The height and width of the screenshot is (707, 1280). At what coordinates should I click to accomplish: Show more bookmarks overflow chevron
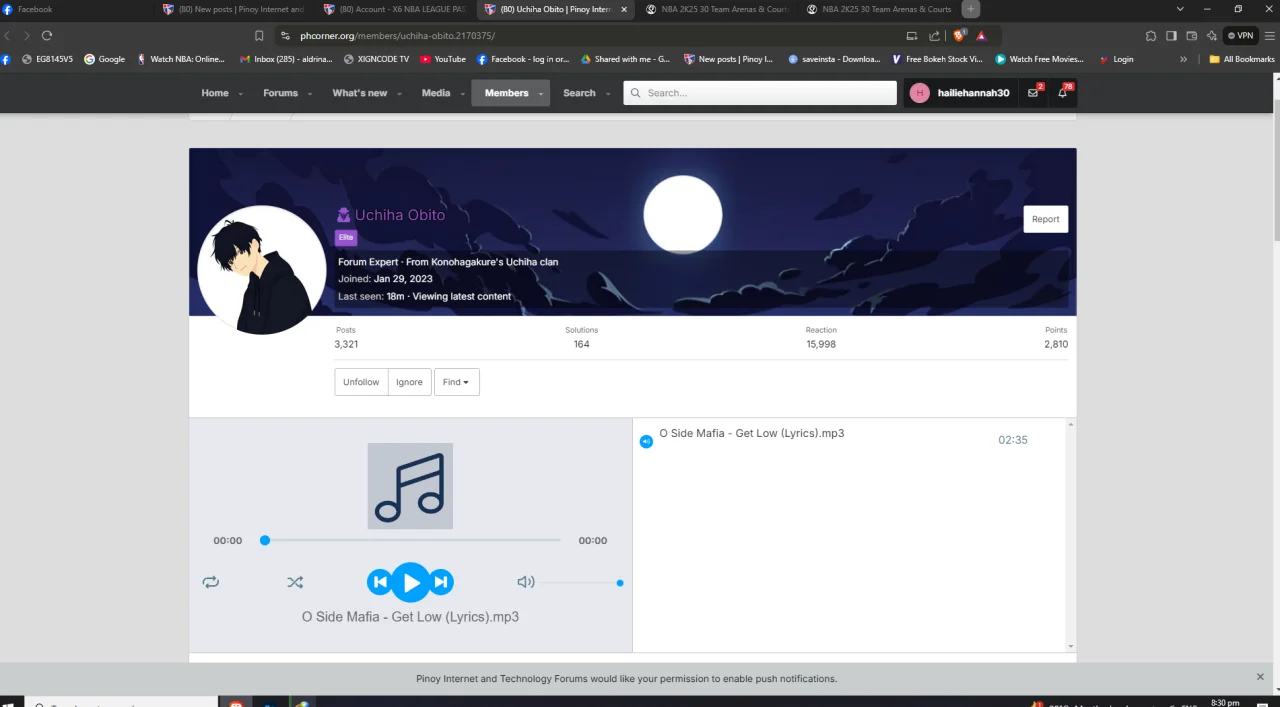pos(1184,59)
